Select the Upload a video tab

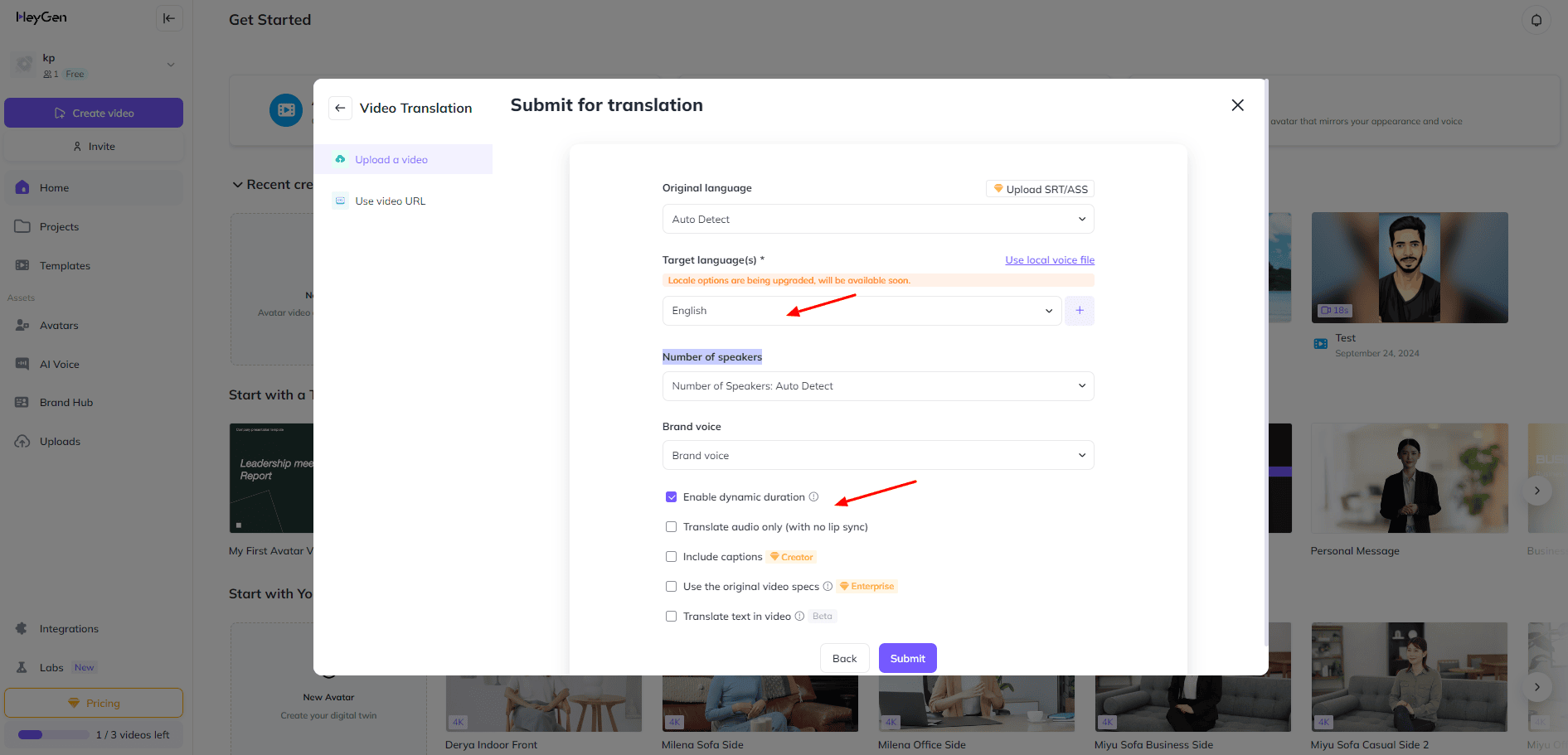[x=391, y=160]
